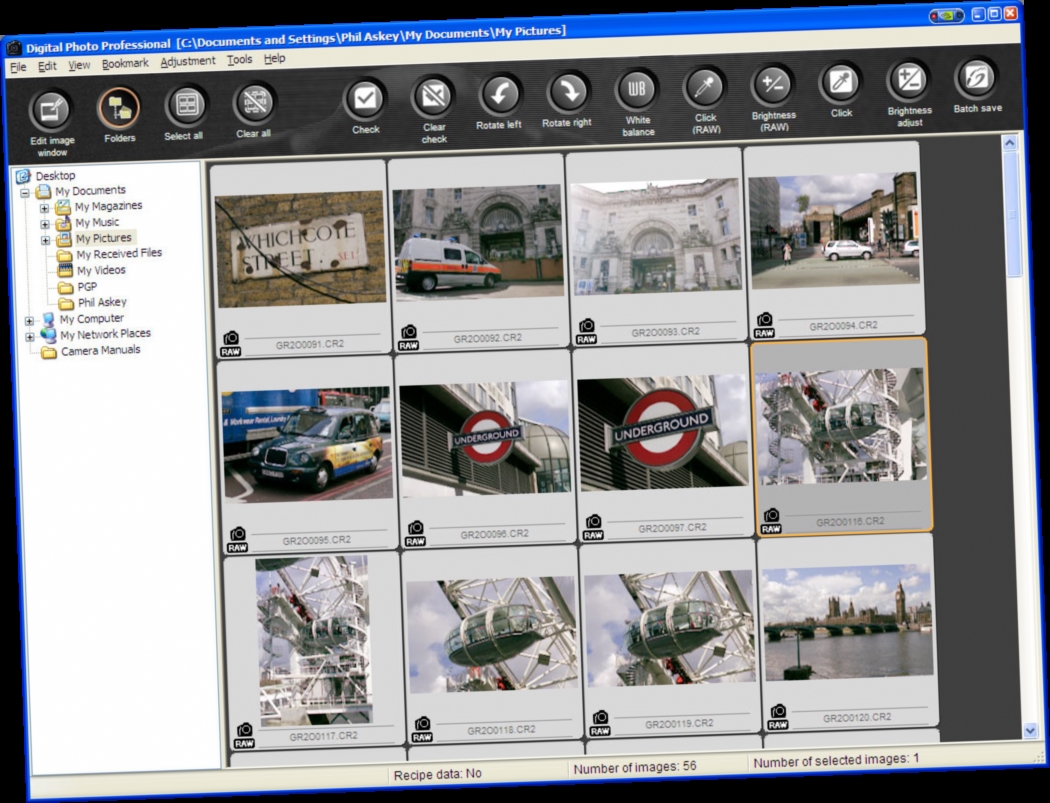Open the Bookmark menu
The height and width of the screenshot is (803, 1050).
click(125, 62)
